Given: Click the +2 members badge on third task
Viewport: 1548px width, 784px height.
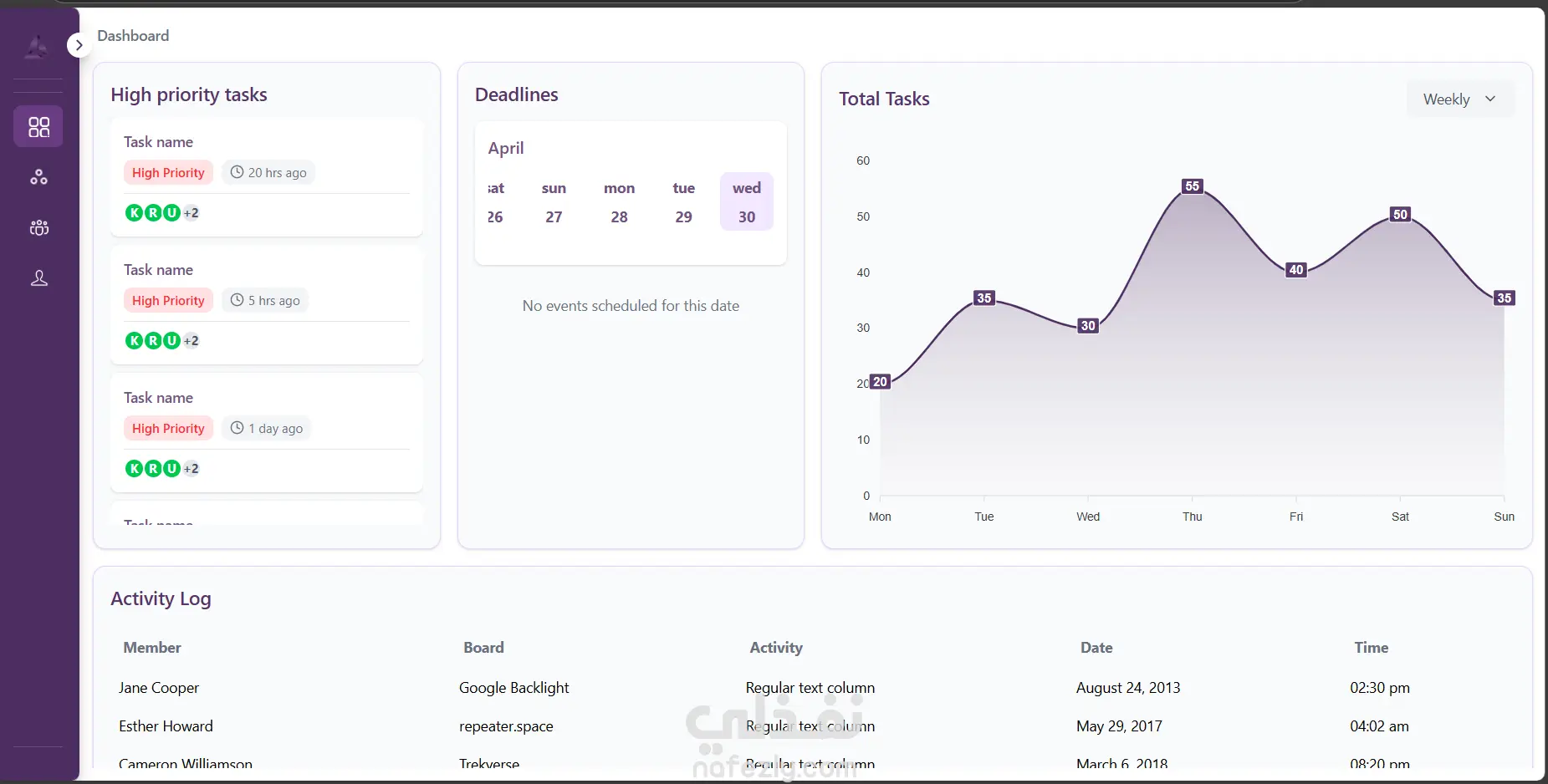Looking at the screenshot, I should click(x=191, y=468).
